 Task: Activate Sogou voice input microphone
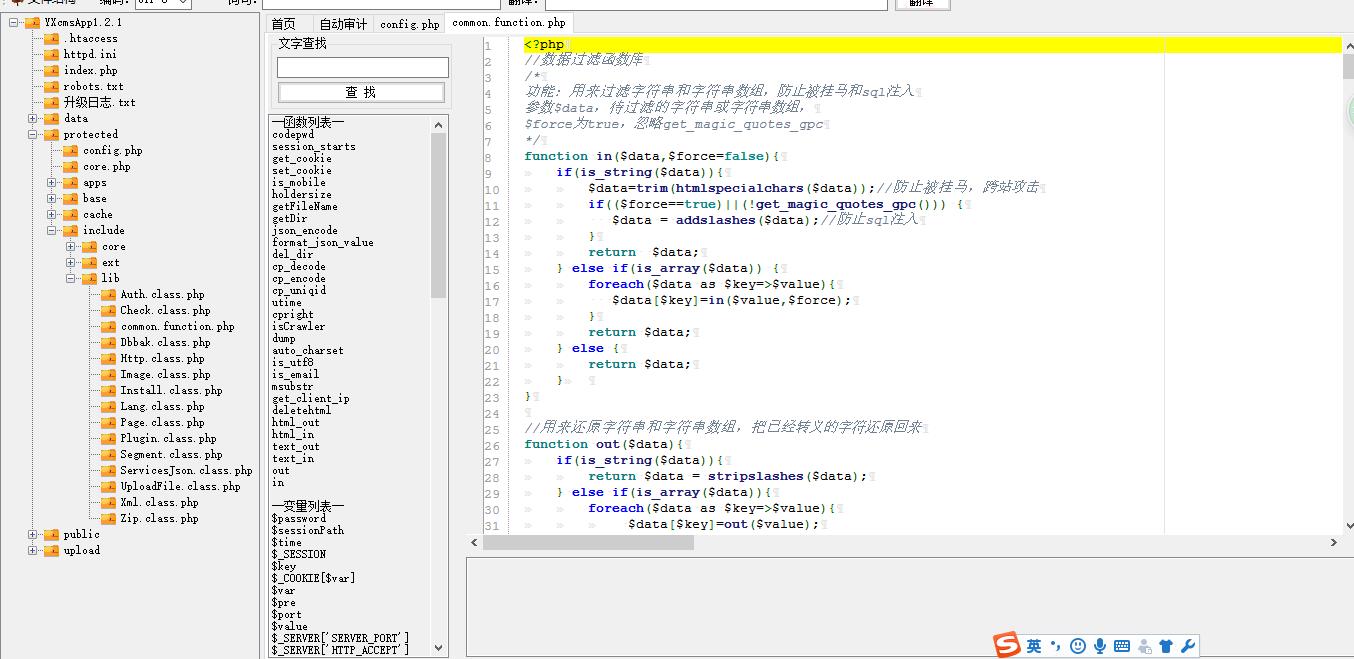point(1100,646)
